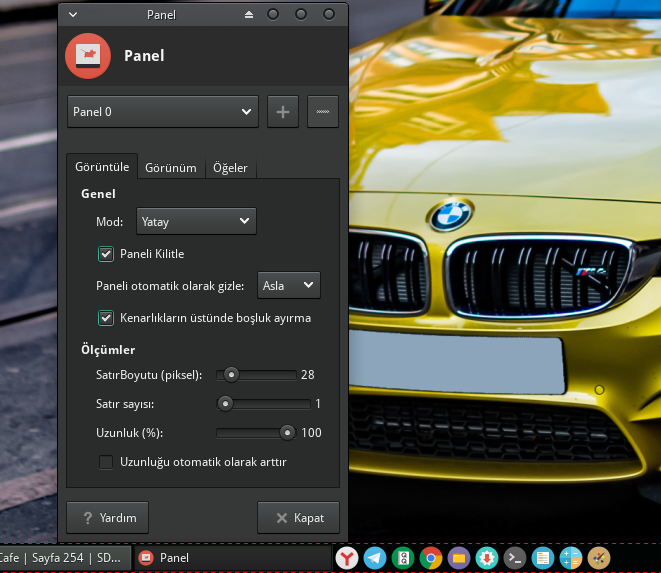Launch the terminal emulator from the taskbar
The image size is (661, 573).
[515, 558]
